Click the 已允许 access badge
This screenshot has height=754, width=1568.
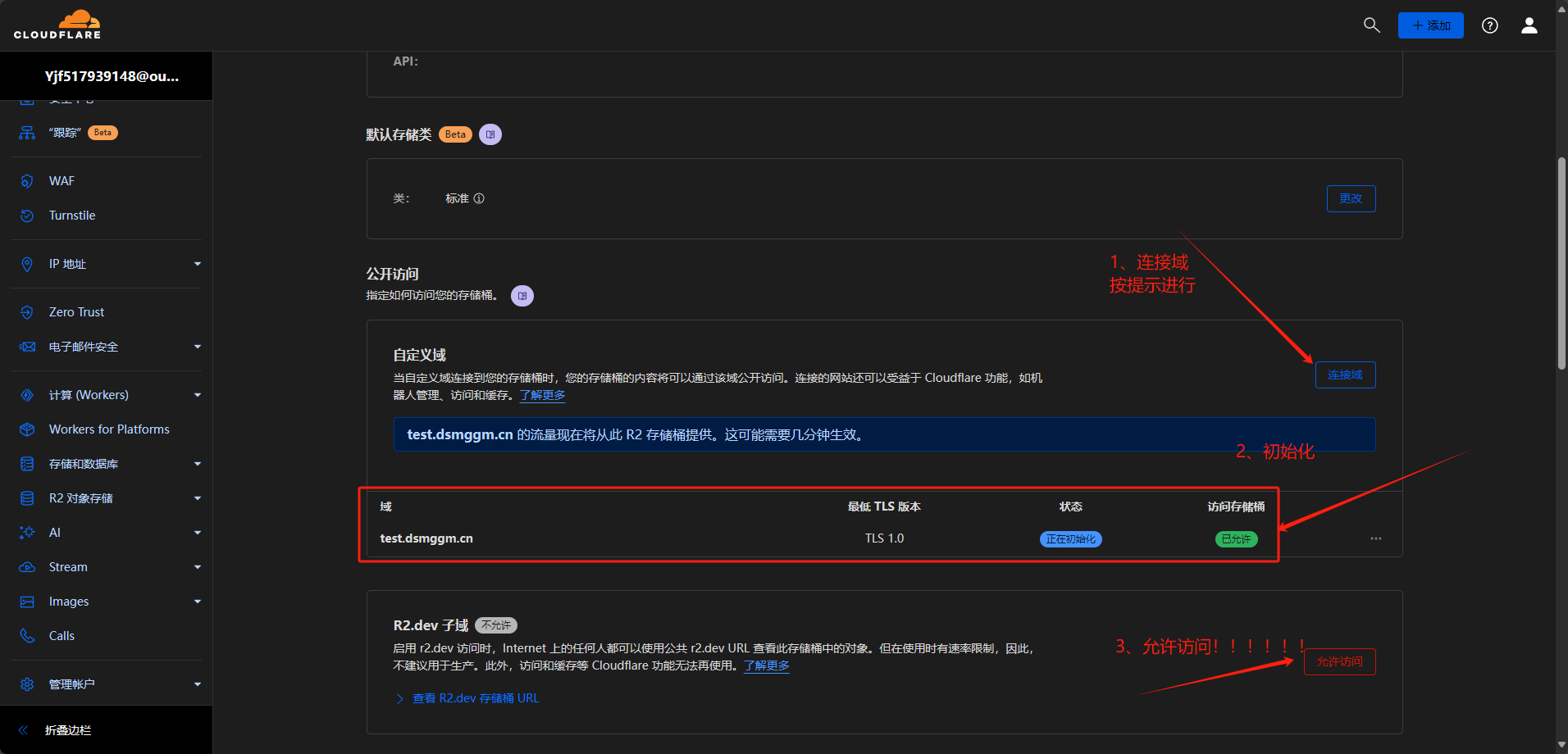pyautogui.click(x=1236, y=539)
